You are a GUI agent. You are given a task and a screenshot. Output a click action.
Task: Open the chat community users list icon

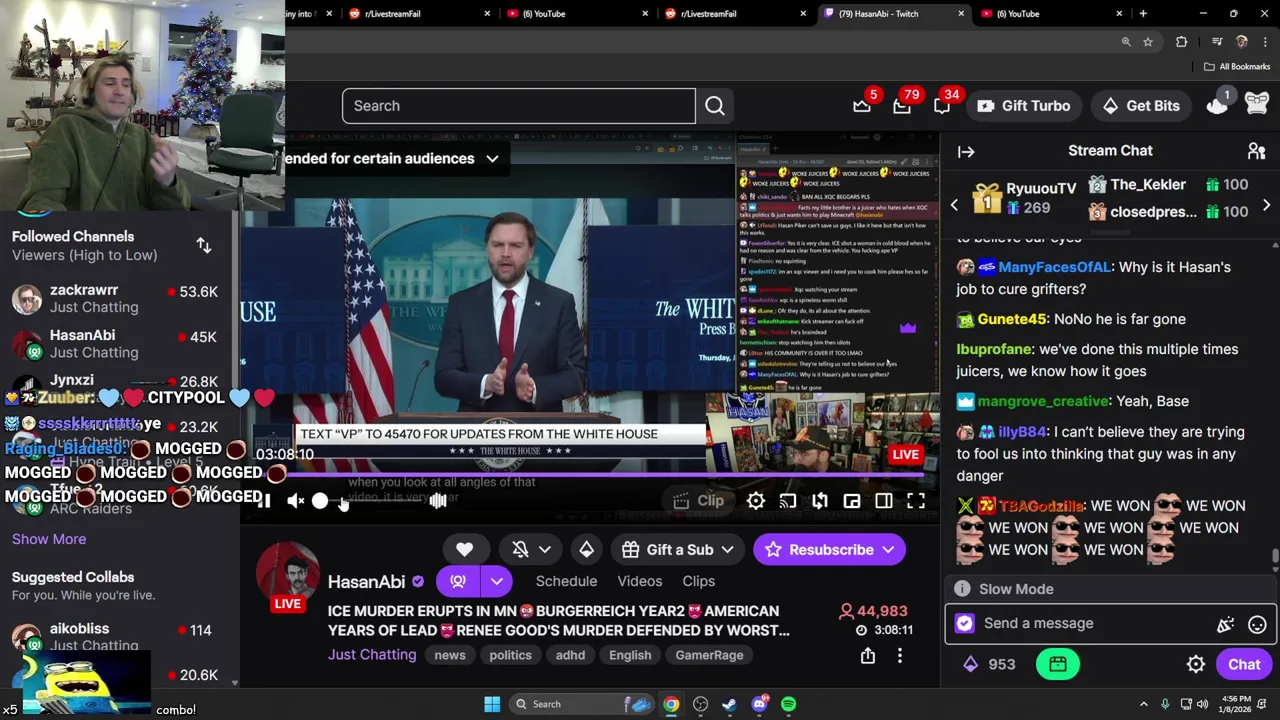1257,151
